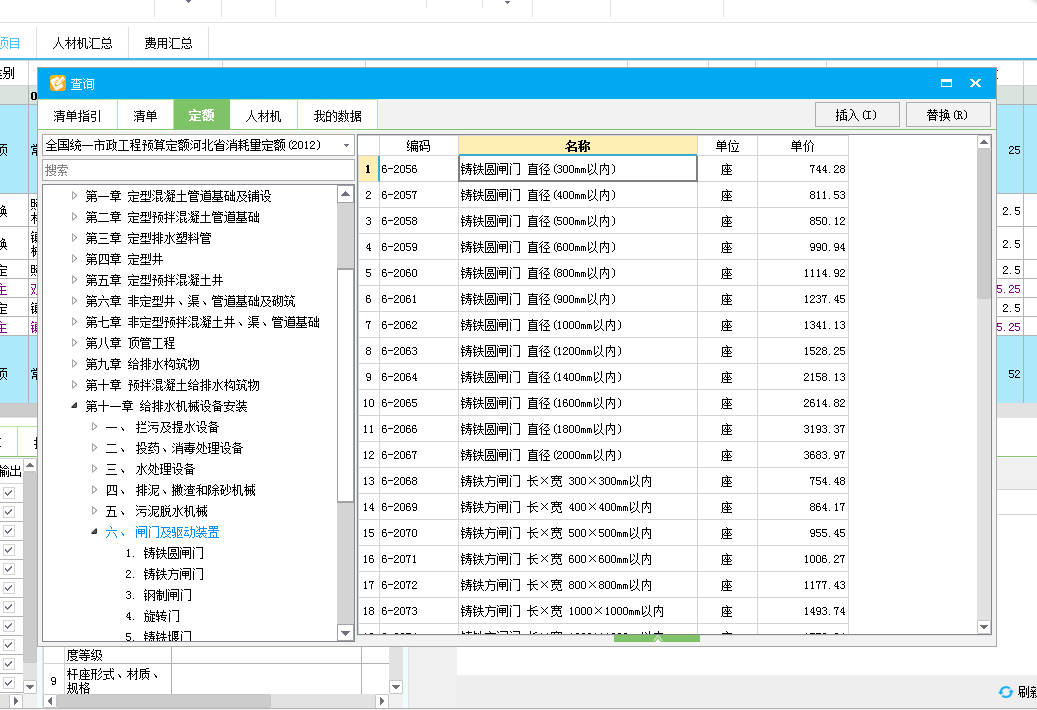This screenshot has width=1037, height=710.
Task: Toggle the sixth checkbox under 输出
Action: (9, 588)
